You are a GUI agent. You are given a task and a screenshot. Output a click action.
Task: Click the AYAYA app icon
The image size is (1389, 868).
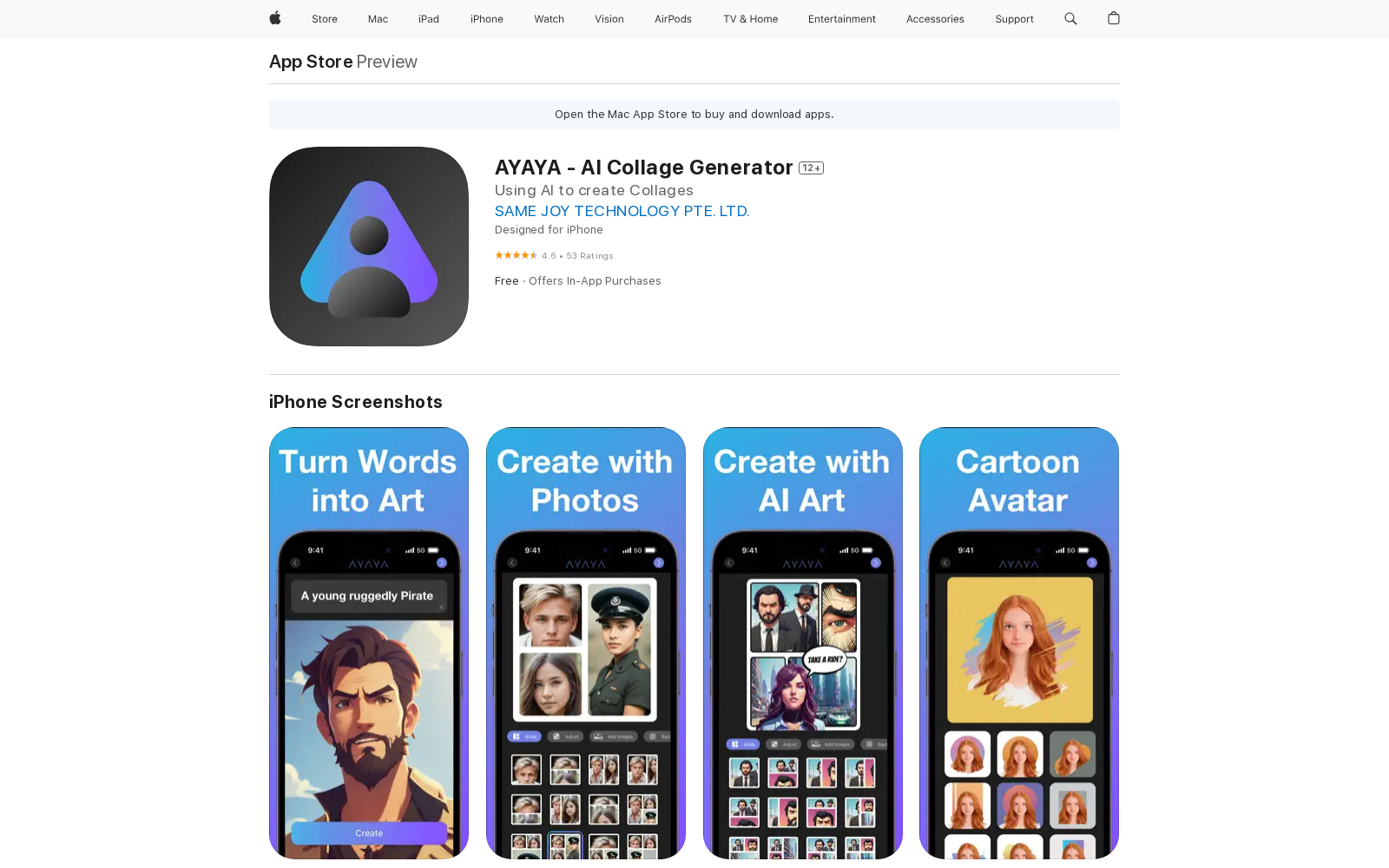click(x=369, y=247)
